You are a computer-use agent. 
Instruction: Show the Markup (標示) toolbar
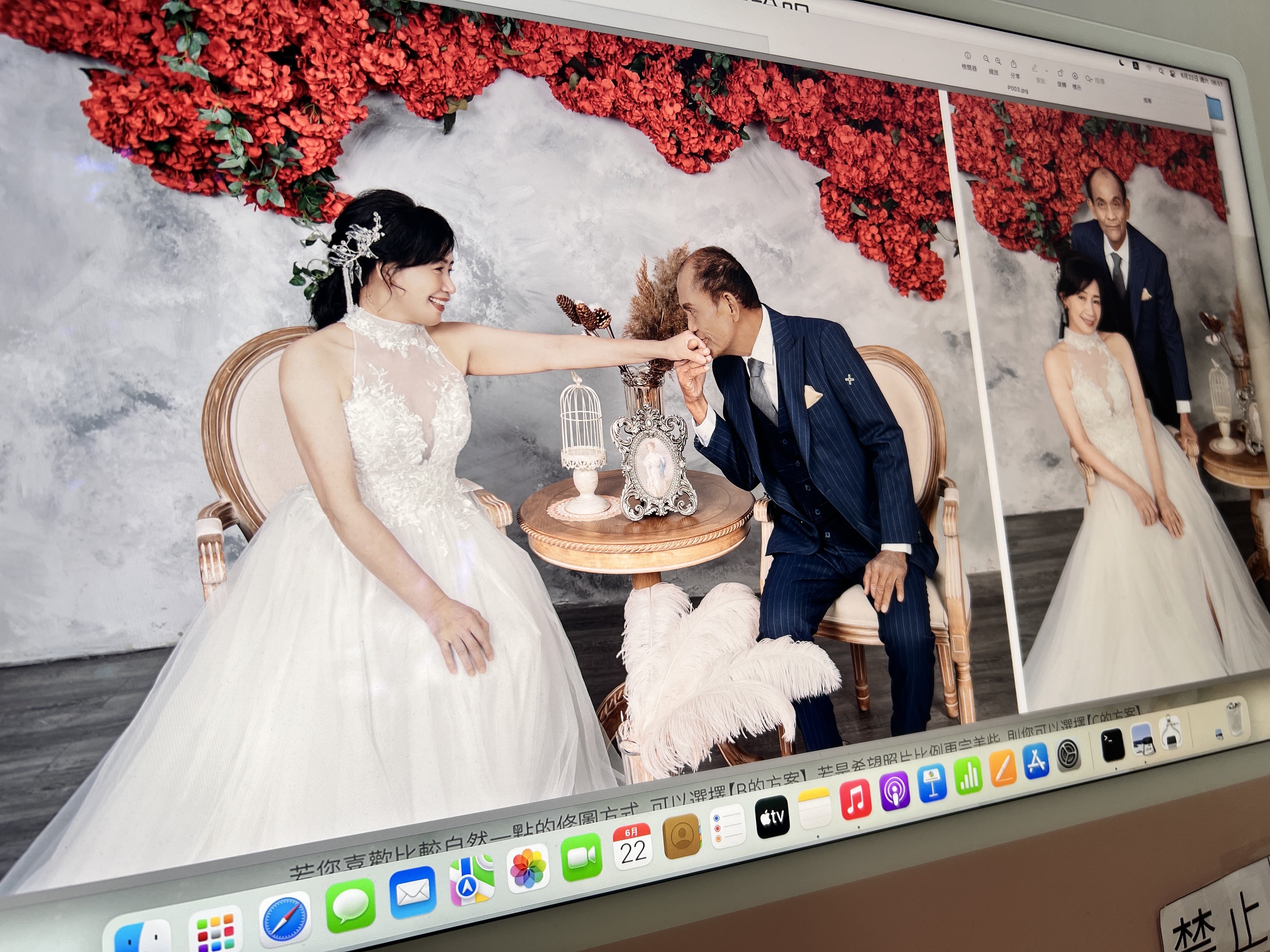(x=1075, y=76)
